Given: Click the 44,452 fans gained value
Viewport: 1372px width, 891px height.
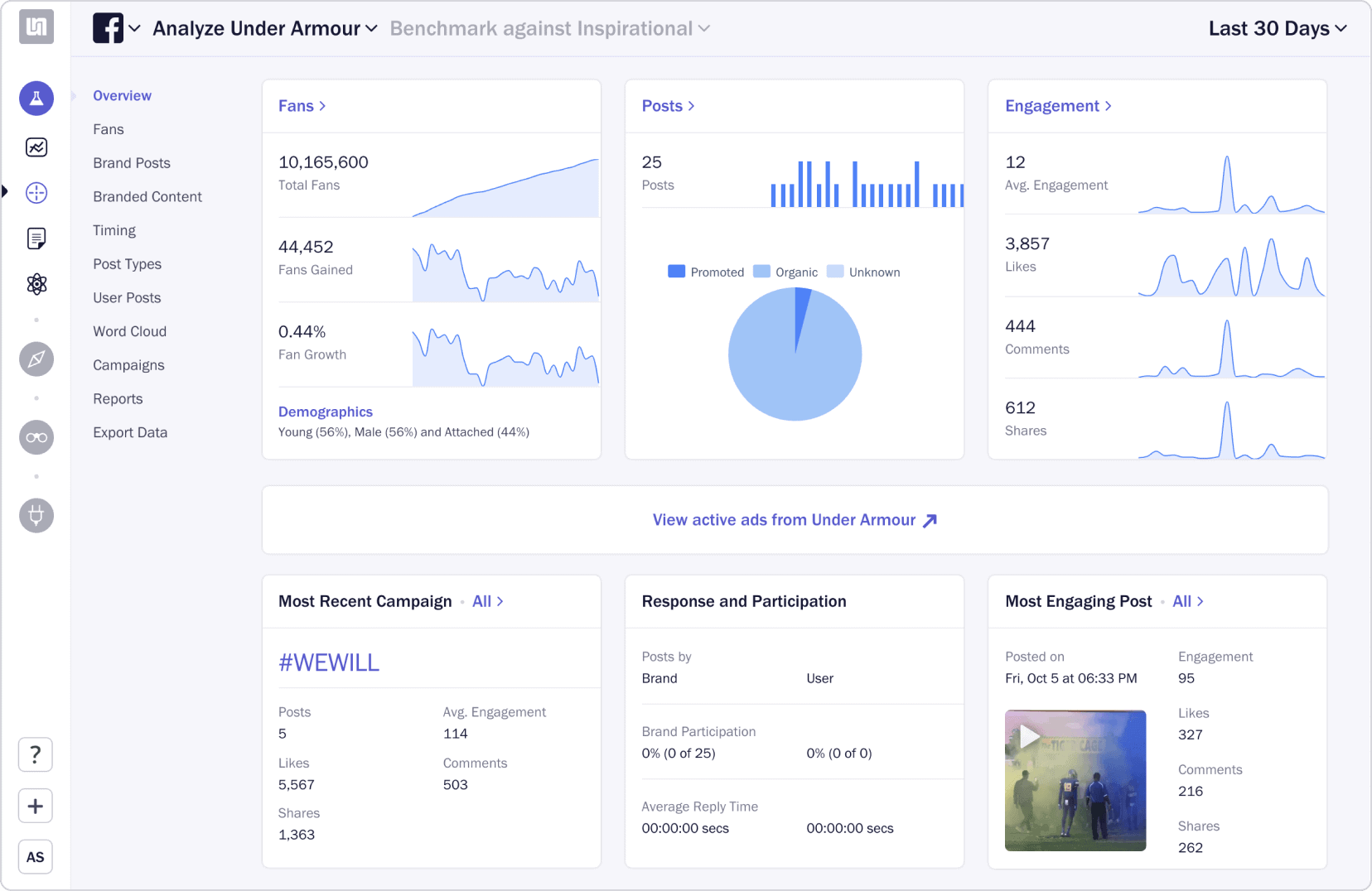Looking at the screenshot, I should click(306, 247).
